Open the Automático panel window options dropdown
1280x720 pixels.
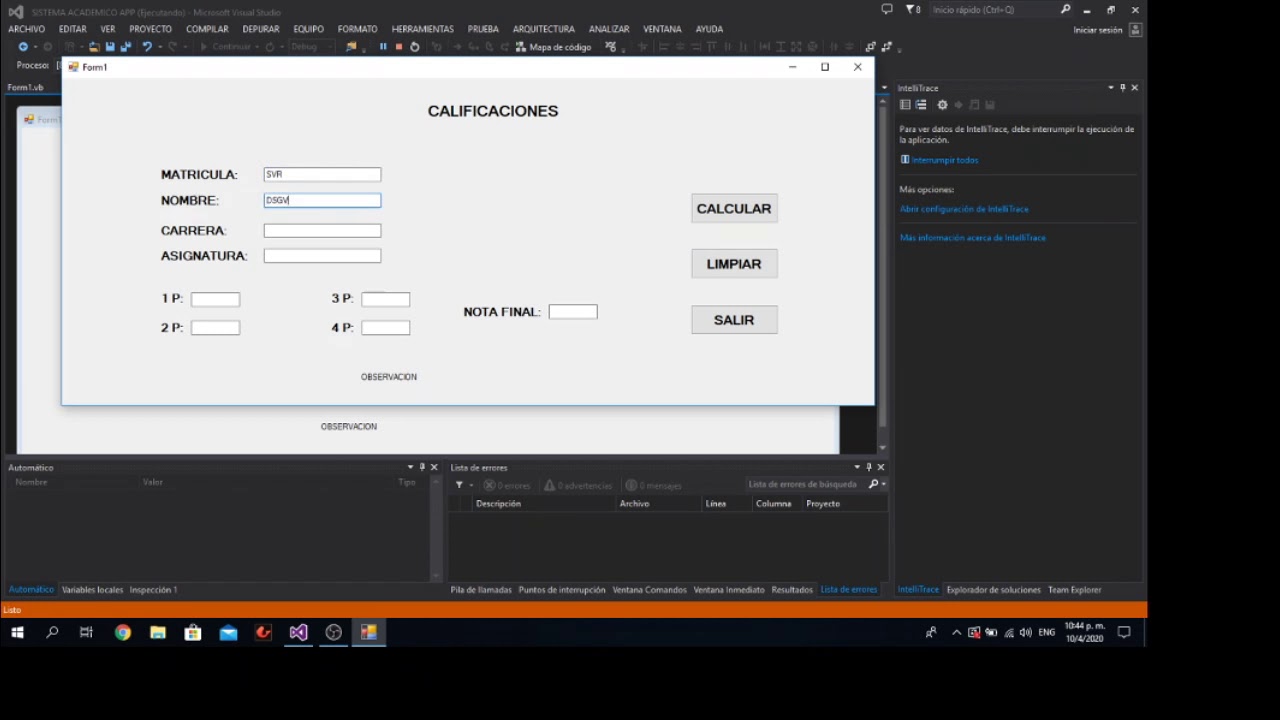(x=410, y=467)
